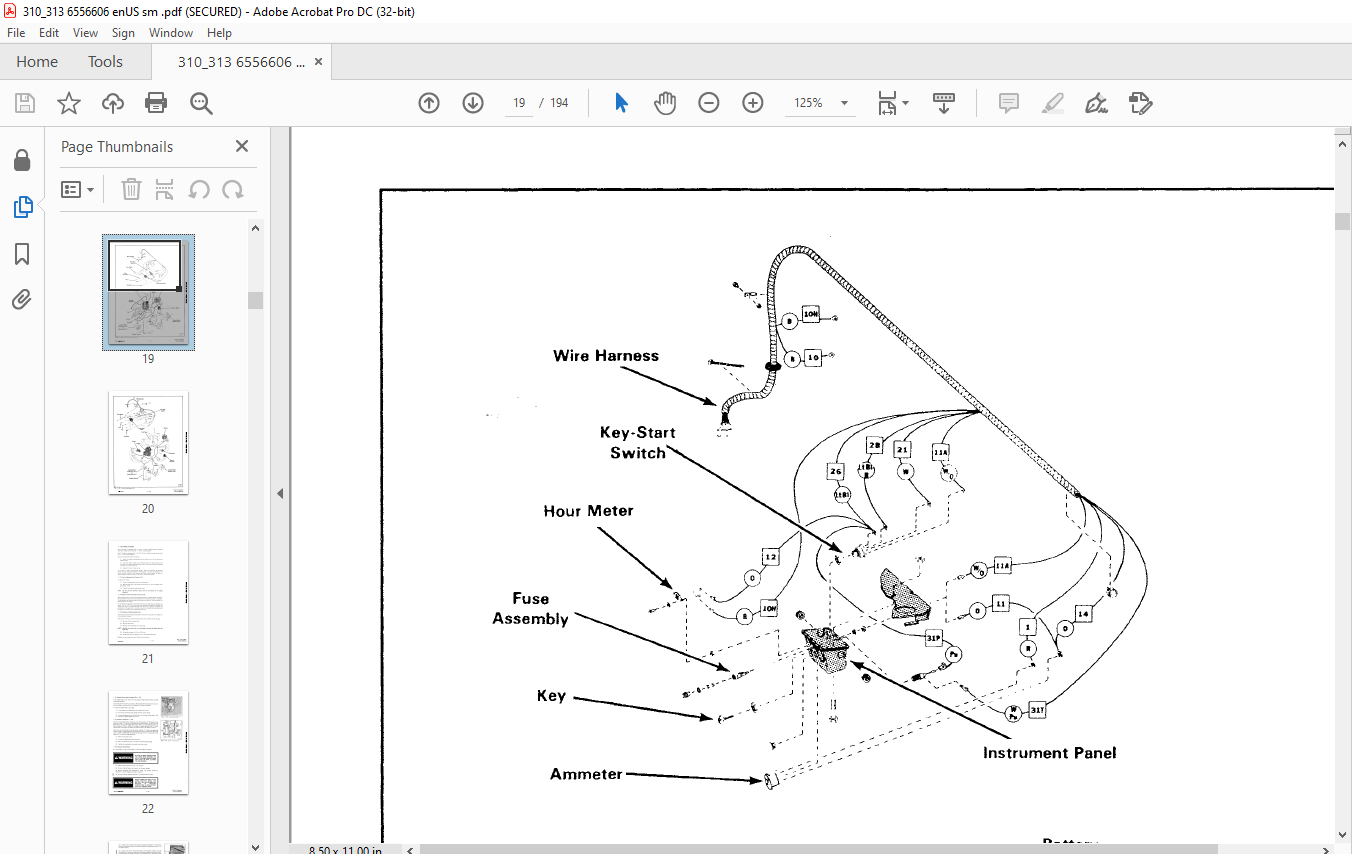Go to previous page with up arrow

429,103
